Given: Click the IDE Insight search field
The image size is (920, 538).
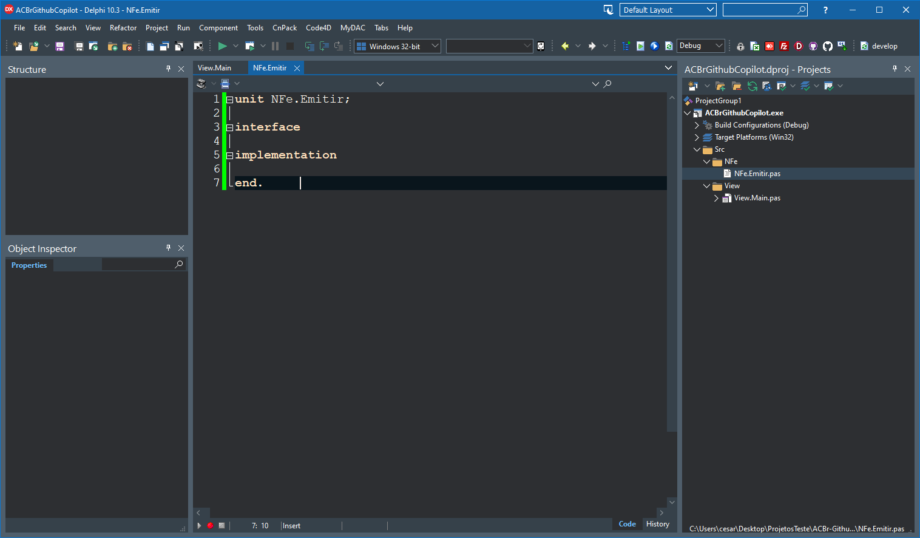Looking at the screenshot, I should (x=765, y=10).
